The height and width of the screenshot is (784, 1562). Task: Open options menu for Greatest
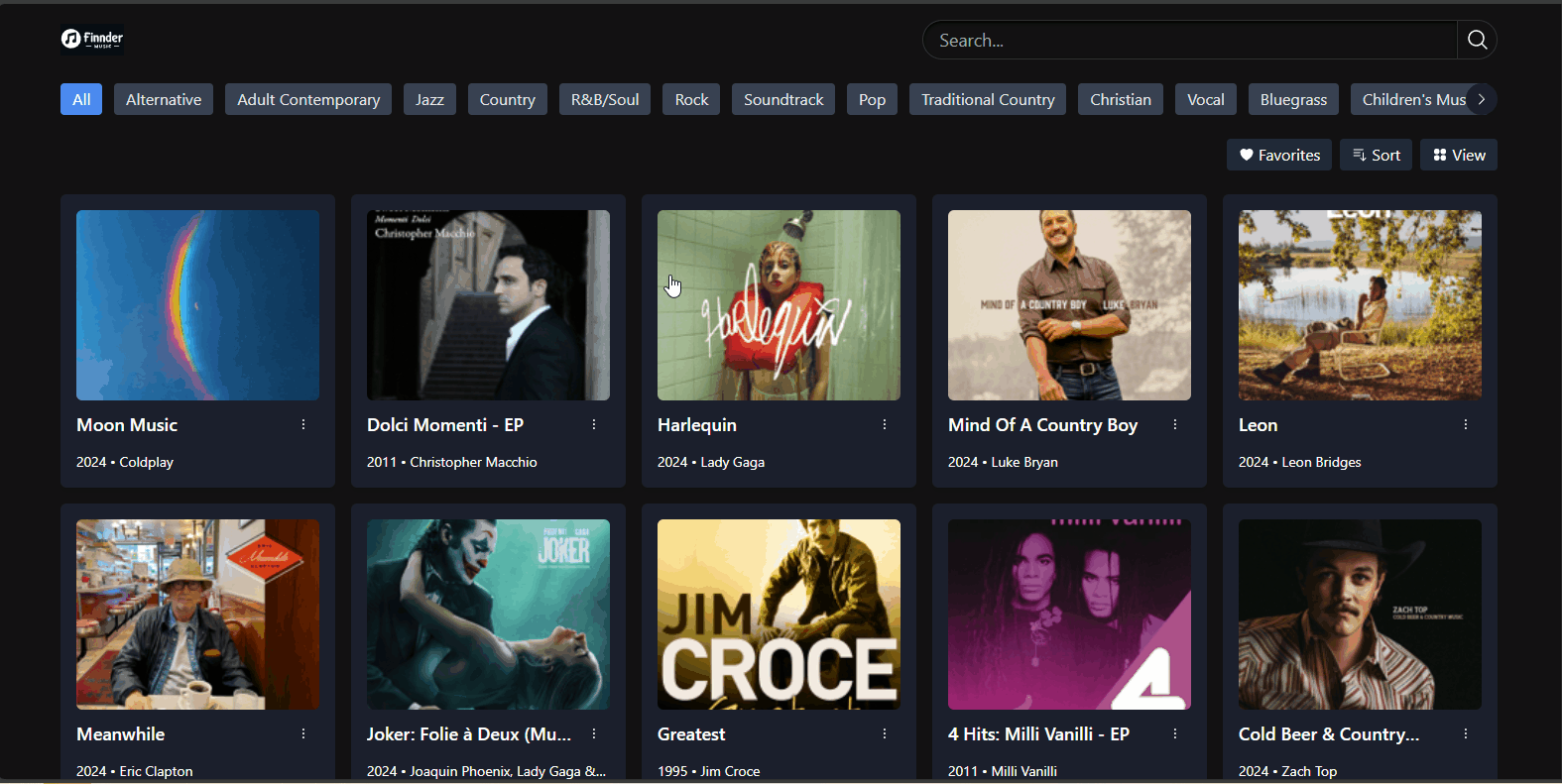click(885, 733)
